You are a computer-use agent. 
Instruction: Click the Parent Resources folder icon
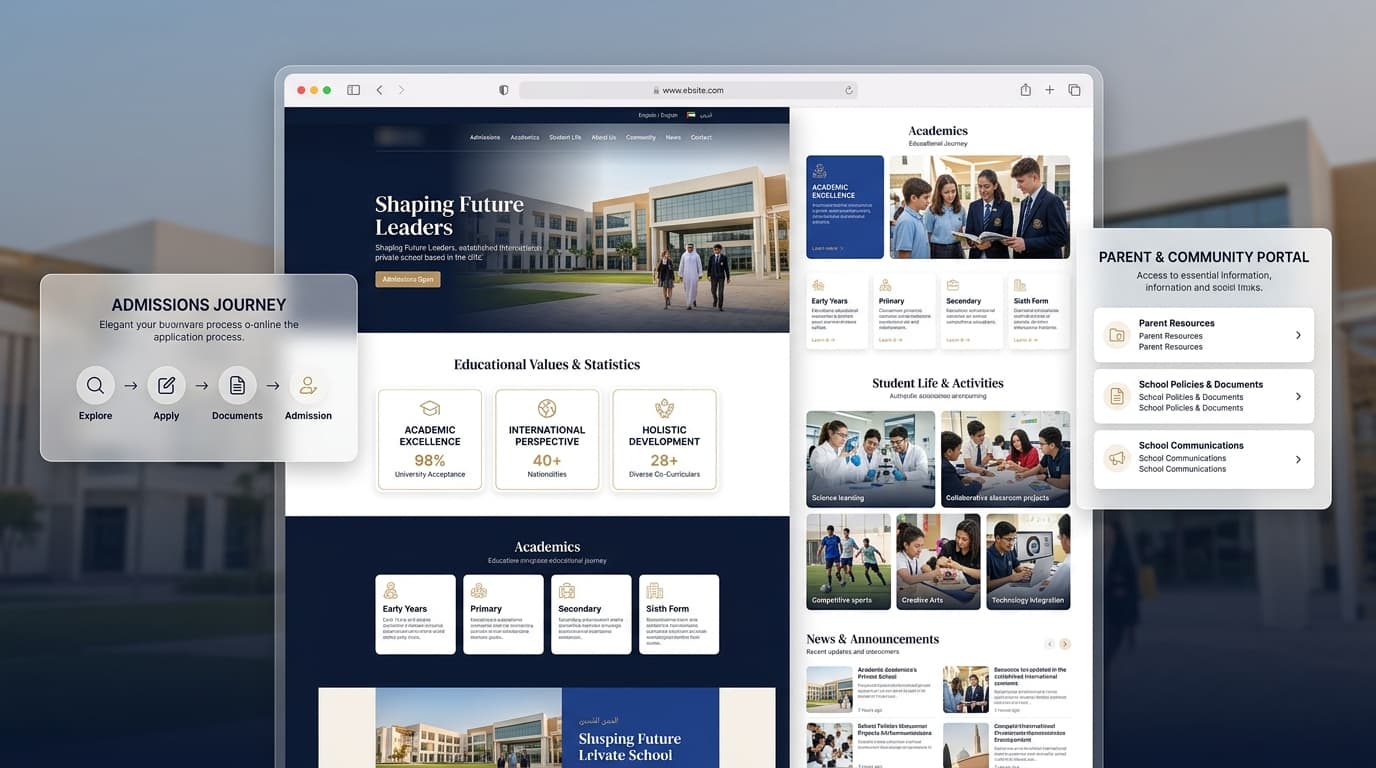1117,335
